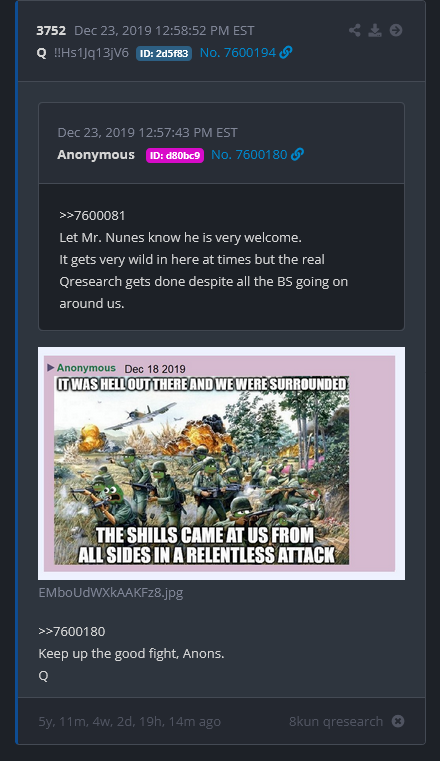Click the triangle arrow beside Anonymous in the meme
The image size is (440, 761).
[50, 368]
